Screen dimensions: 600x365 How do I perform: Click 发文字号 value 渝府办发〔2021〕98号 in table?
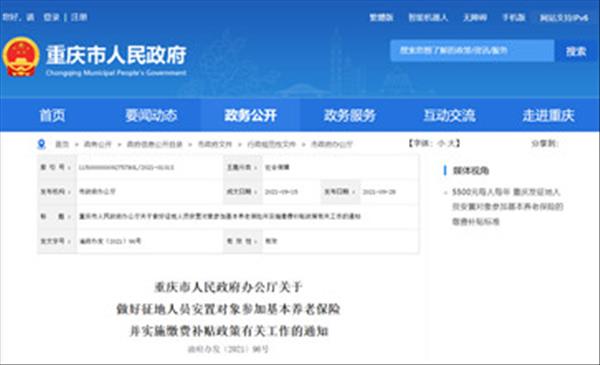click(x=110, y=241)
